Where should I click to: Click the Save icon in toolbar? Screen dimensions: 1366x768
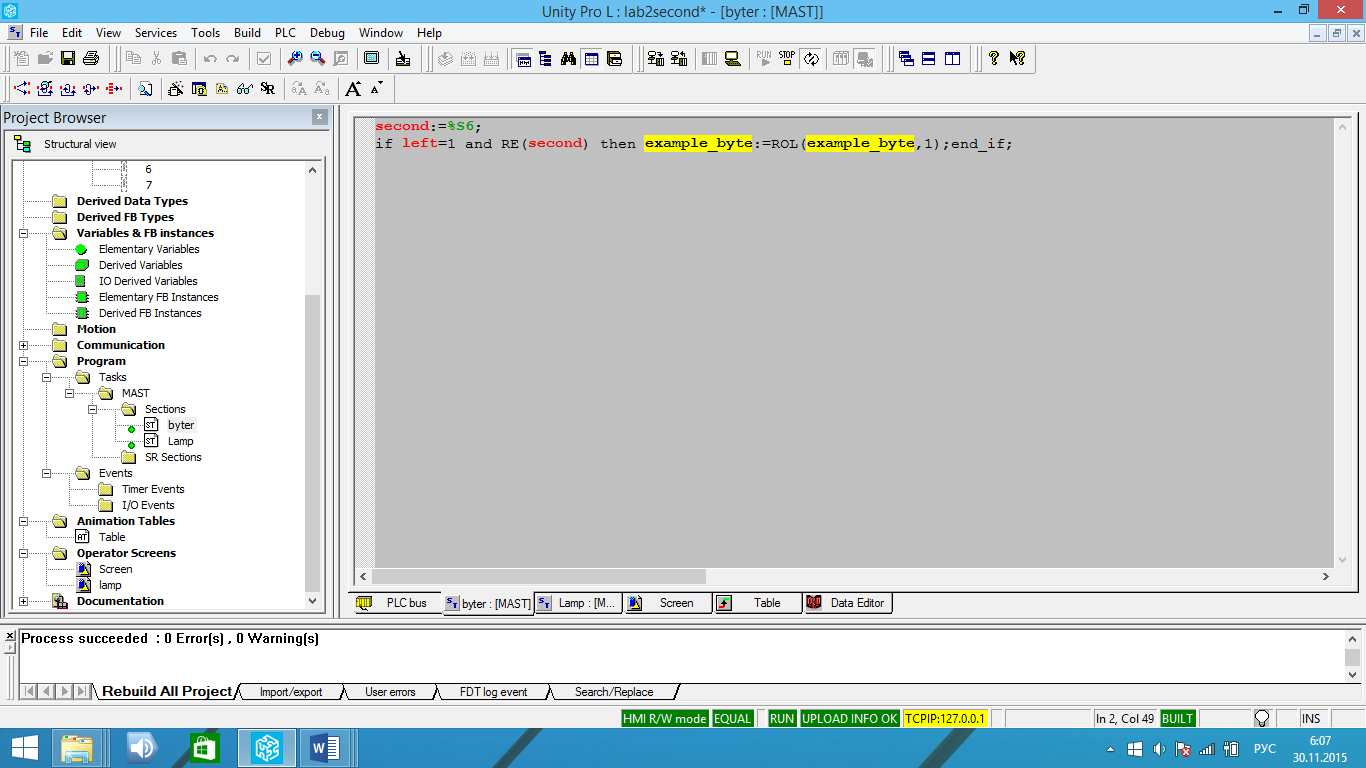[x=68, y=59]
